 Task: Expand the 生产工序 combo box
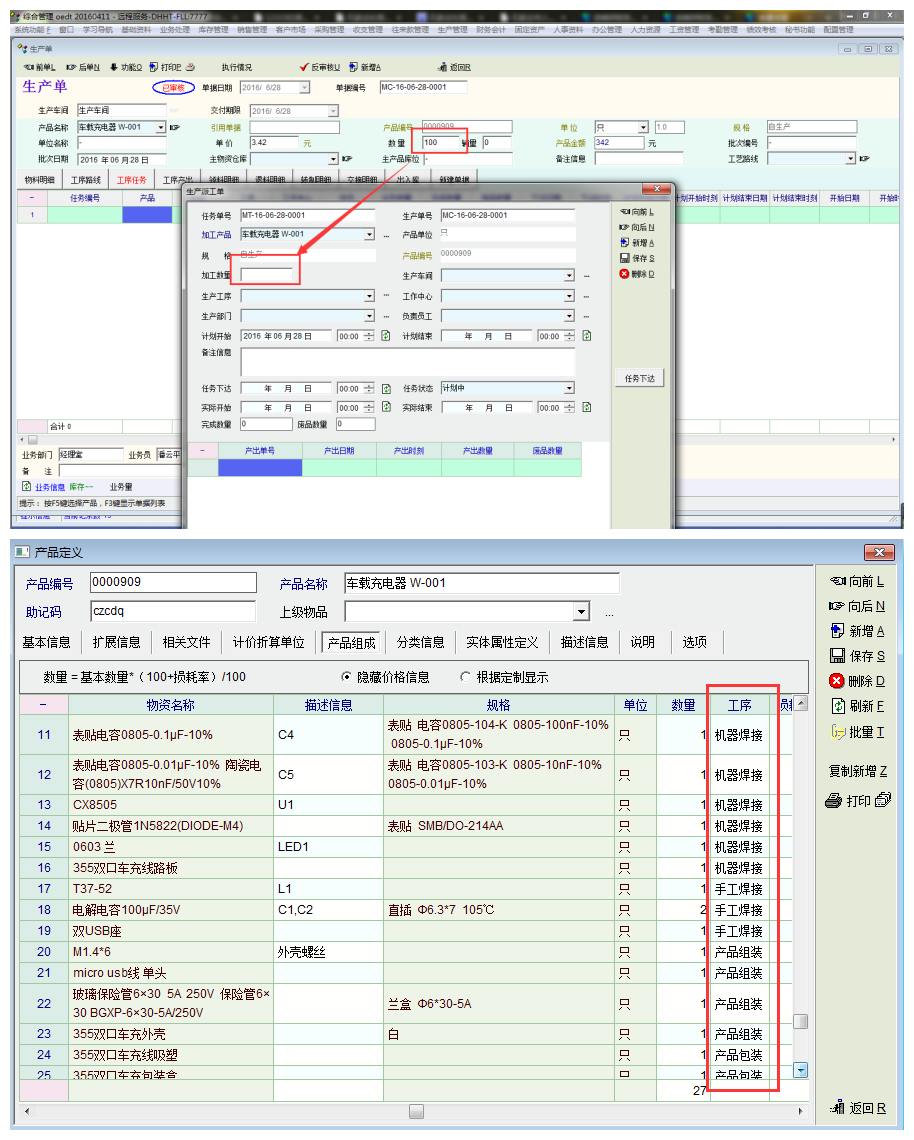369,296
